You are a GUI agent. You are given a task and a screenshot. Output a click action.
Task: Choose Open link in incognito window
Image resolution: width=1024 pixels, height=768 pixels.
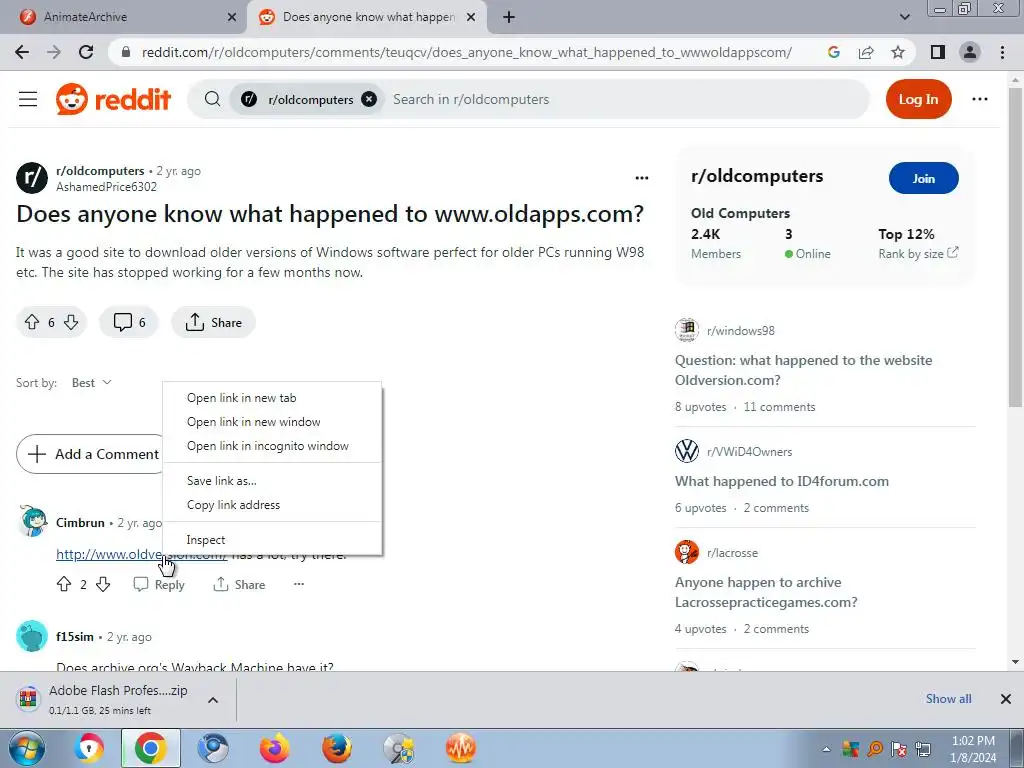point(272,446)
